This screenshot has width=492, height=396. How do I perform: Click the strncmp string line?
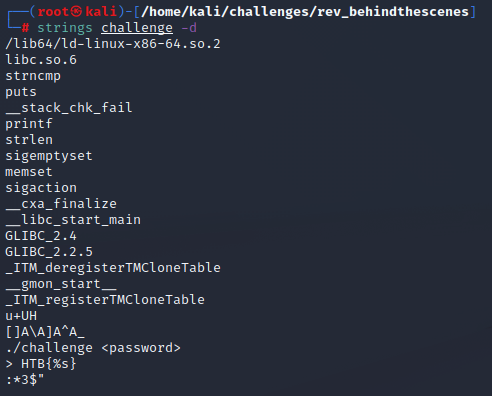coord(33,76)
